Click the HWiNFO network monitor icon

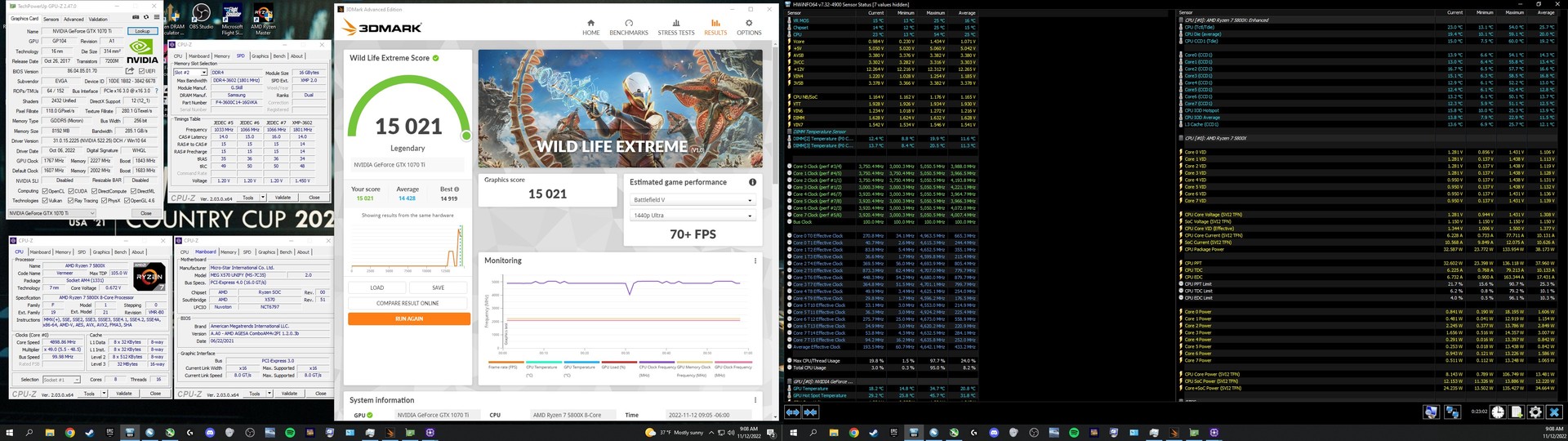click(x=1453, y=412)
